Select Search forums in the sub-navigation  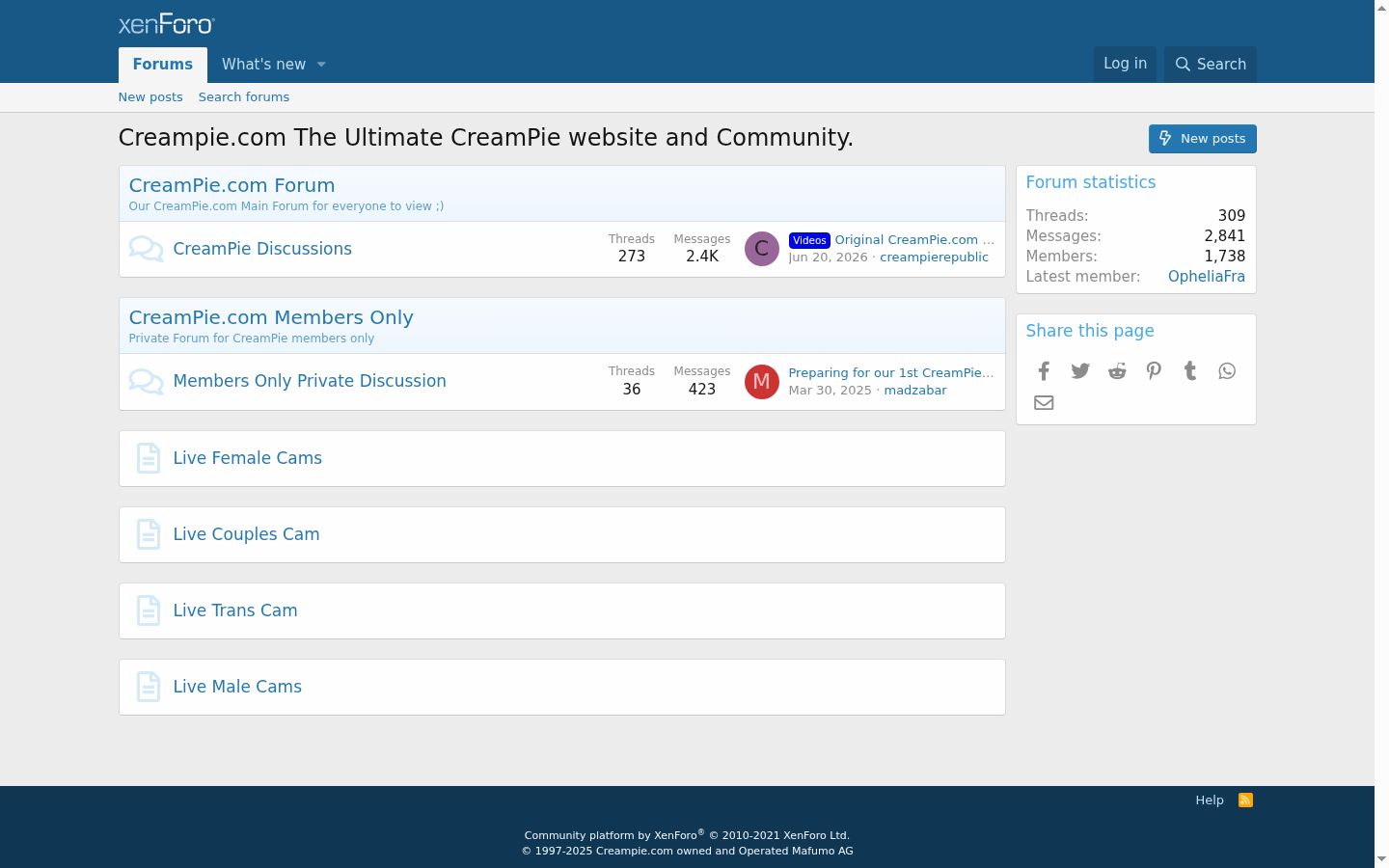tap(244, 97)
